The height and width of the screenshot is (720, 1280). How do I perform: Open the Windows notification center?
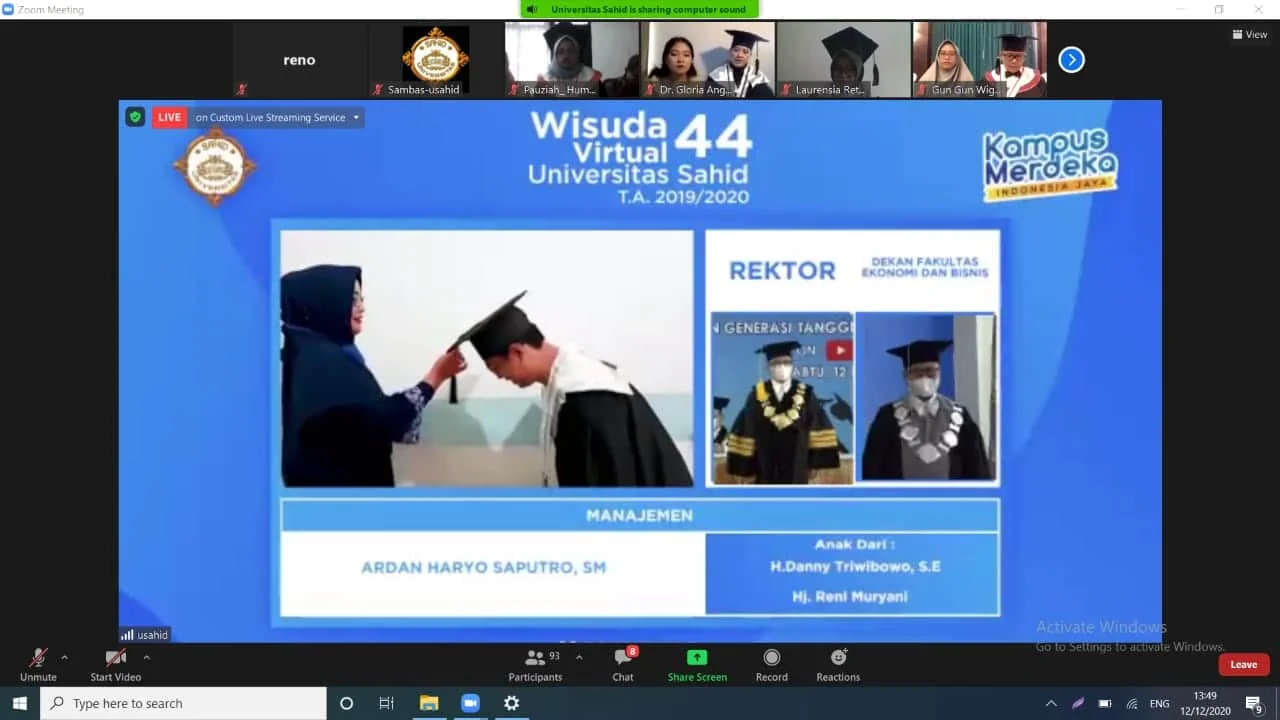click(1254, 704)
